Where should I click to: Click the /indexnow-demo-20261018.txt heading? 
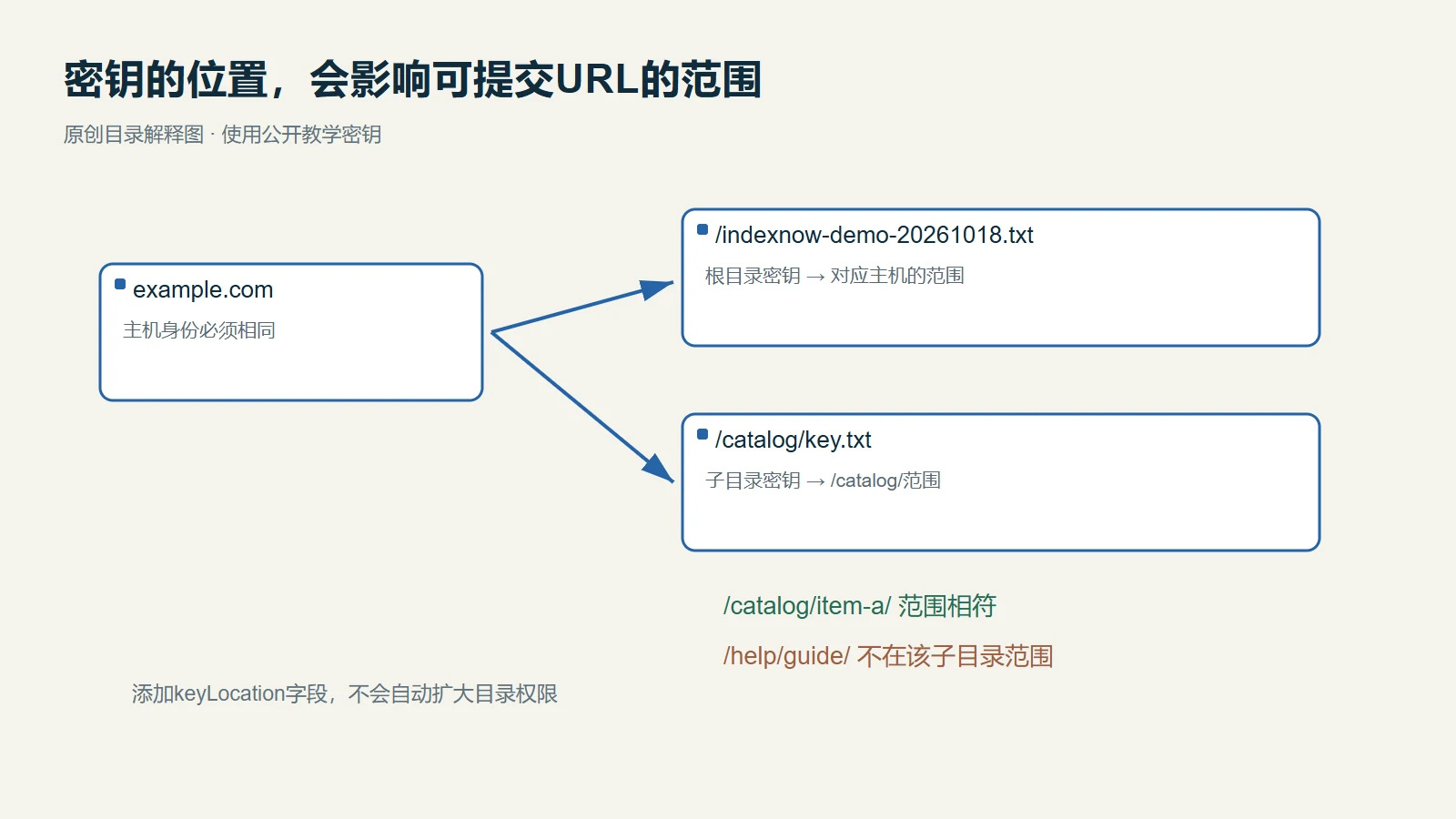[874, 235]
